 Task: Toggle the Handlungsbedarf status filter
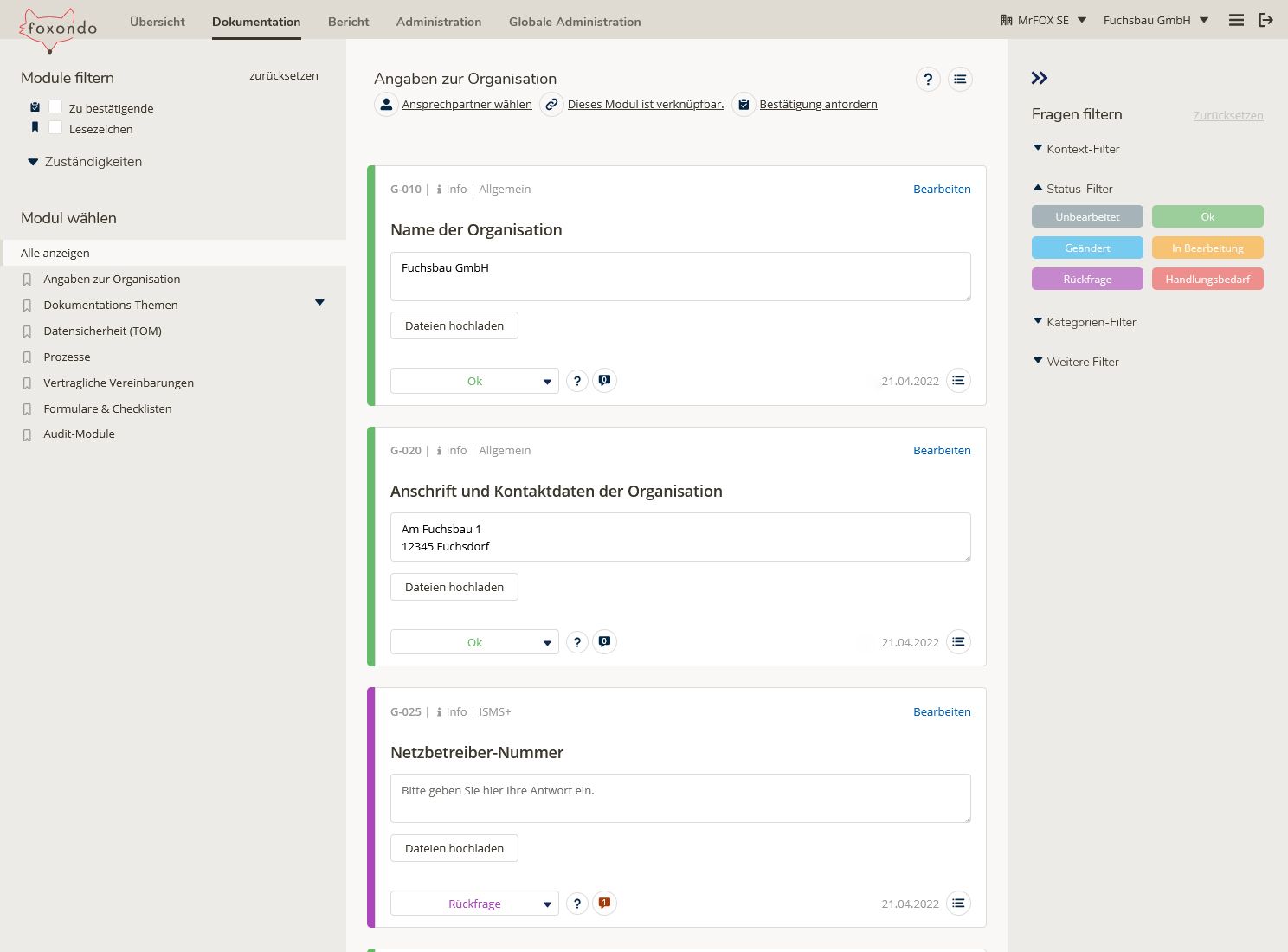(1207, 279)
